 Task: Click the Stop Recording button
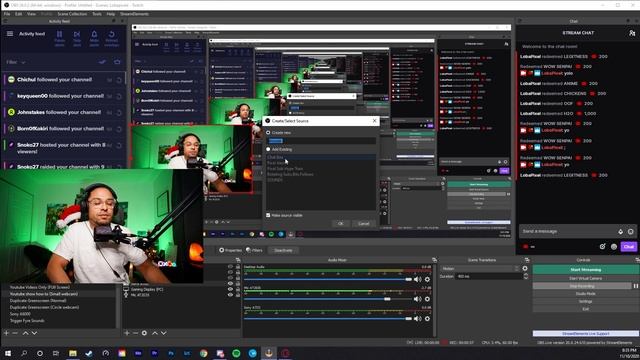click(582, 286)
